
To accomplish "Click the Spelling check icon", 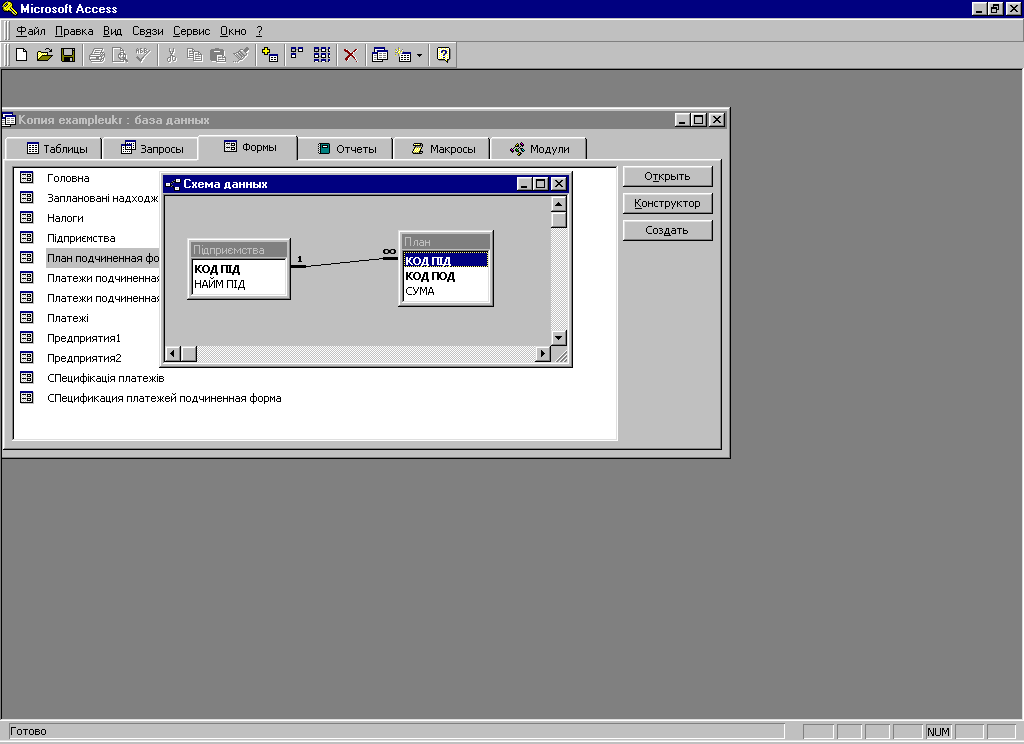I will click(x=143, y=55).
